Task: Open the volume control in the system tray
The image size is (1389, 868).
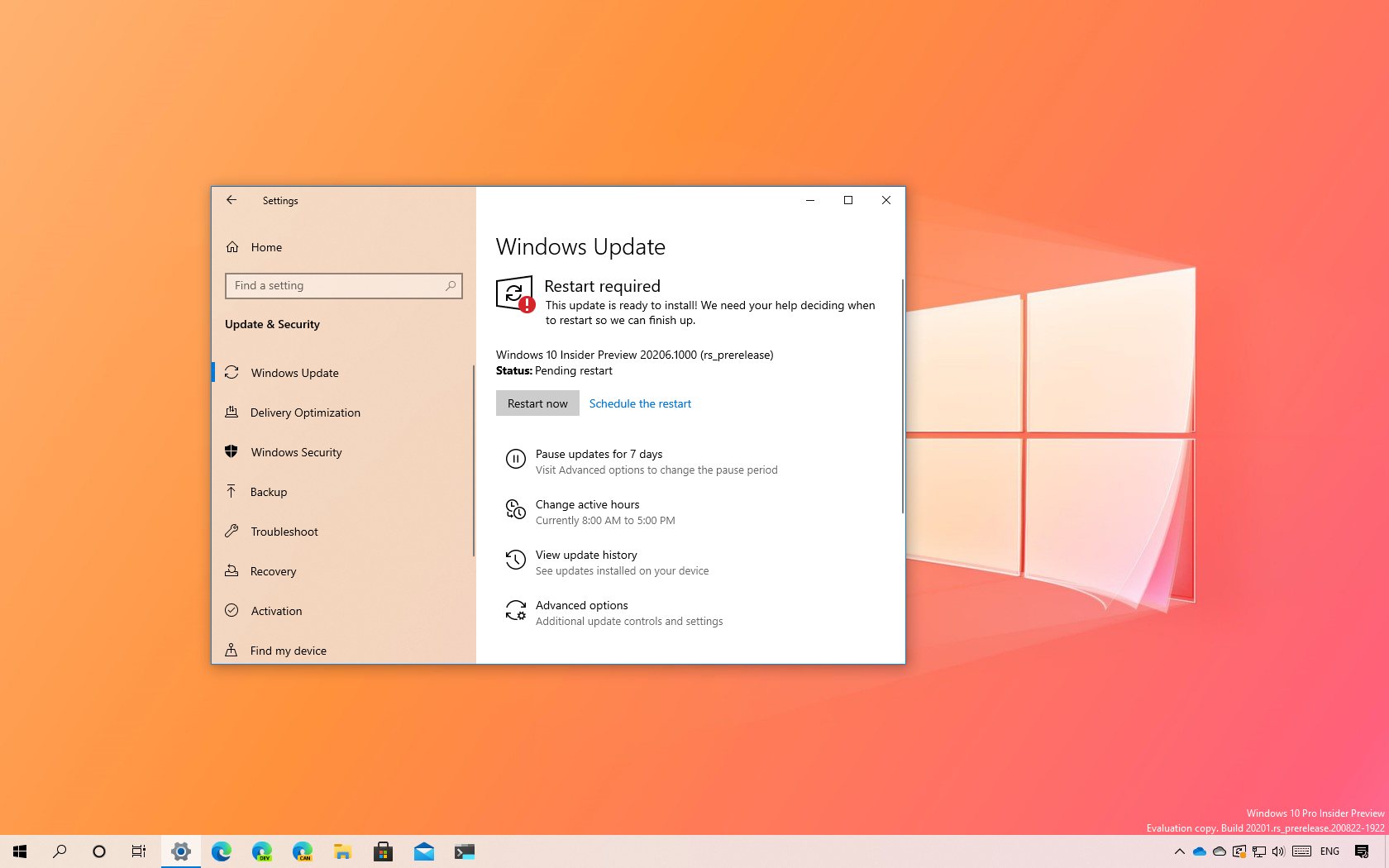Action: pyautogui.click(x=1278, y=851)
